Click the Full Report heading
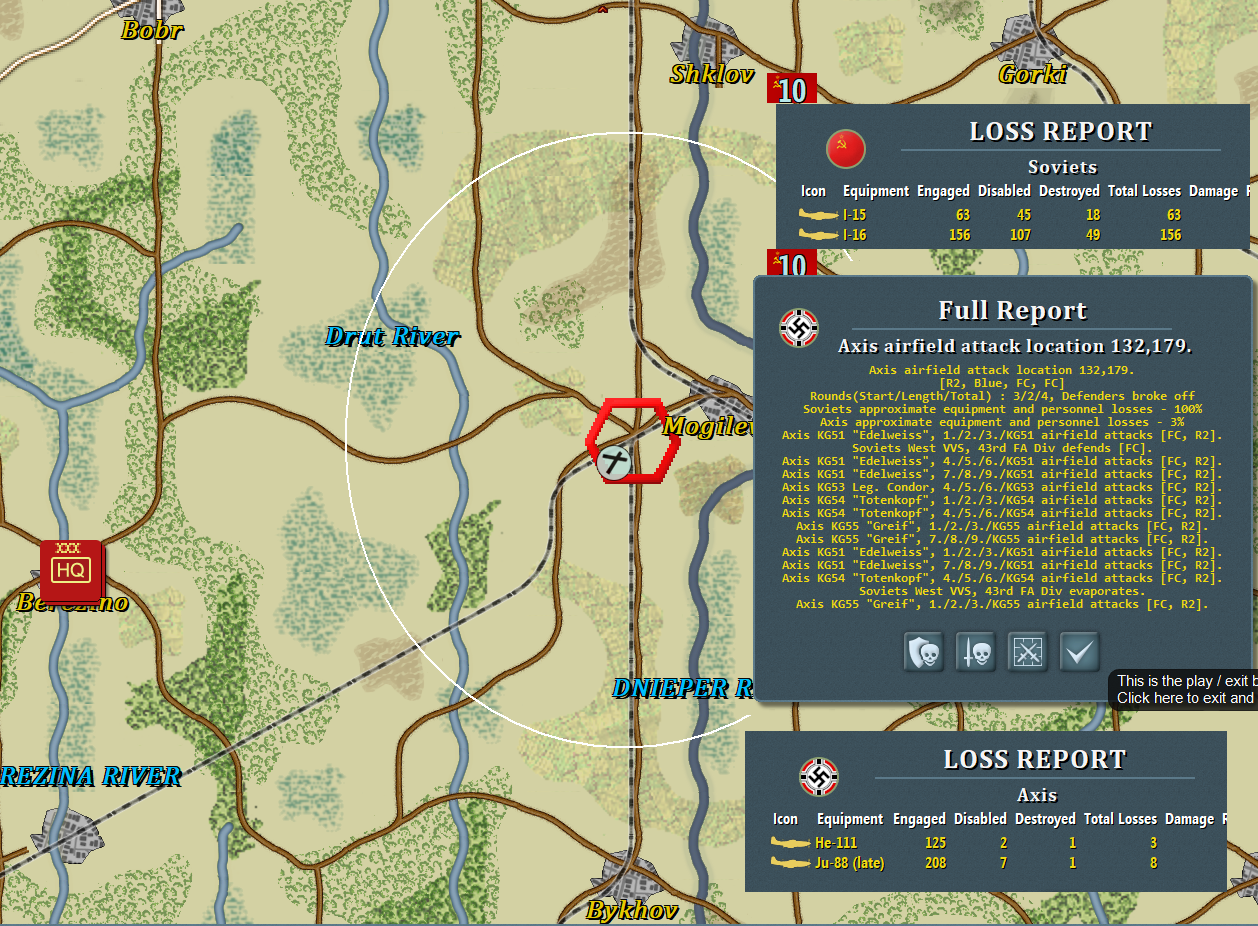 tap(1012, 311)
